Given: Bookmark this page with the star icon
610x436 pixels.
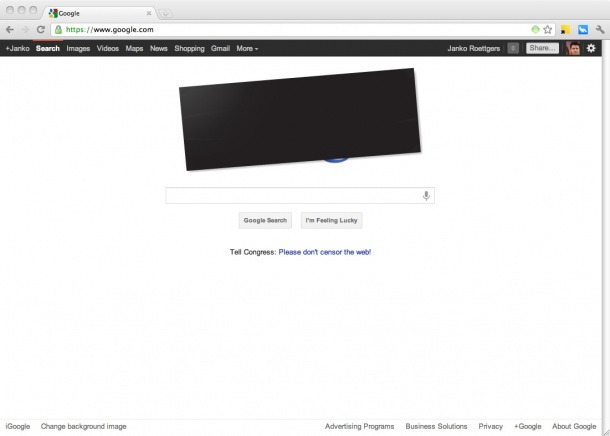Looking at the screenshot, I should [547, 30].
